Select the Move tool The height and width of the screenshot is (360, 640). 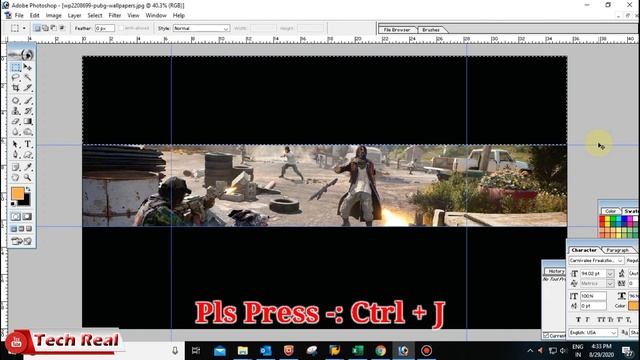pyautogui.click(x=27, y=67)
